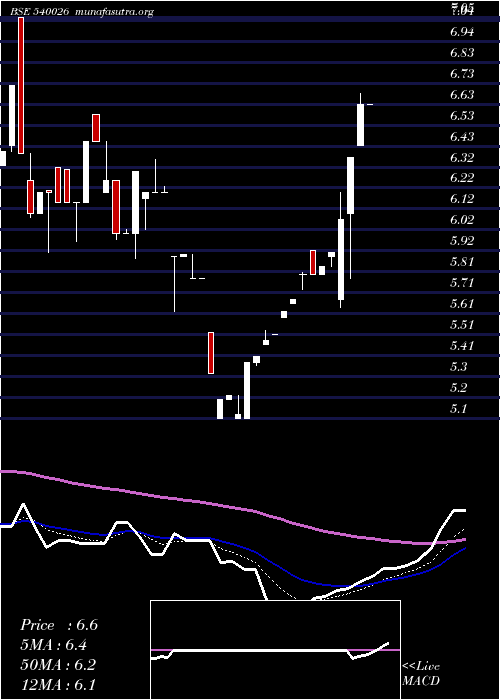Click the 5.71 price axis label
Viewport: 500px width, 700px height.
point(462,283)
